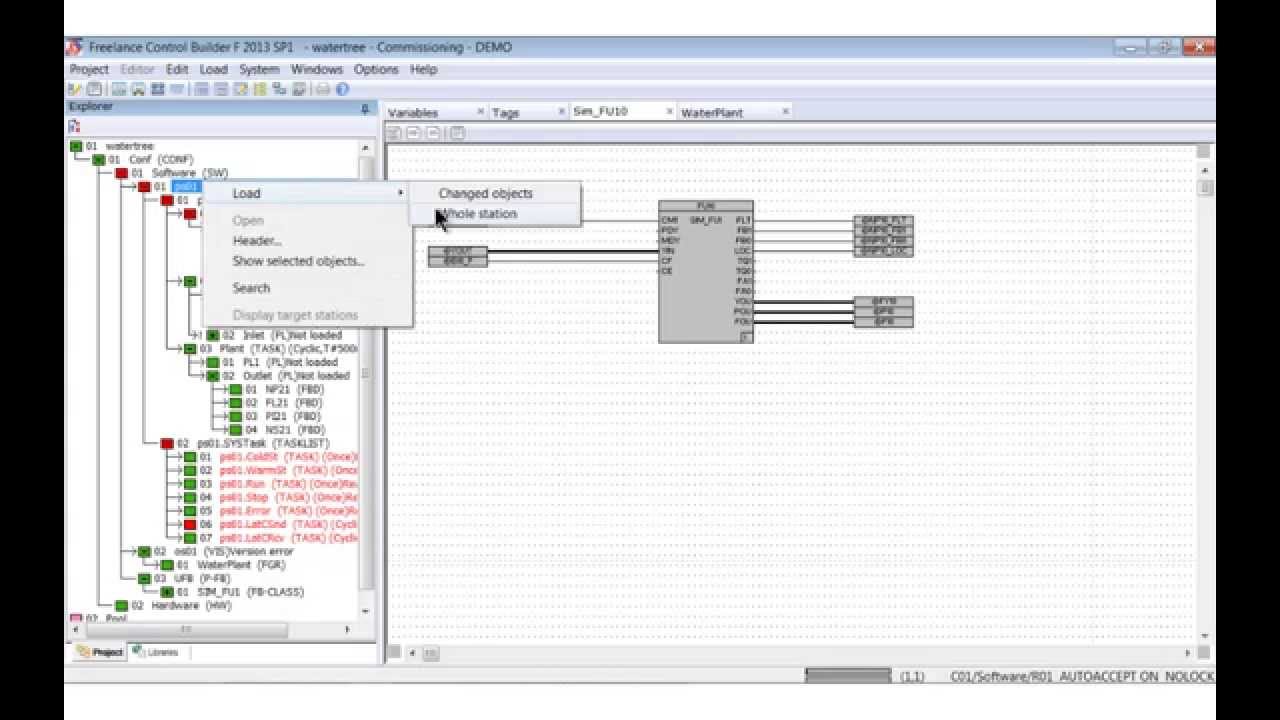Collapse the red Software (SW) node

point(121,173)
